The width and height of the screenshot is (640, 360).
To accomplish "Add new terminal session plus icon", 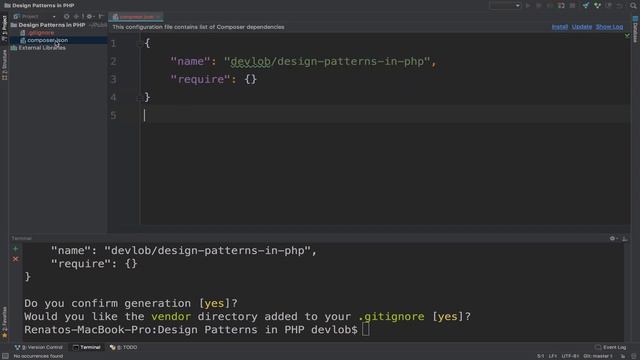I will (x=16, y=249).
